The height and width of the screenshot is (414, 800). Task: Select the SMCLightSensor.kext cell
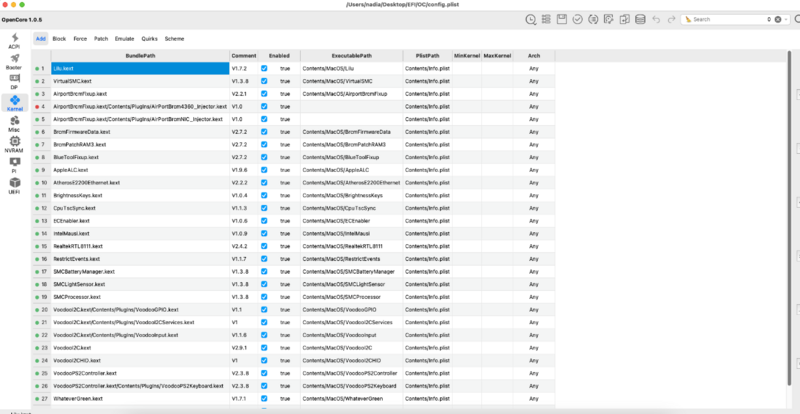[x=140, y=284]
